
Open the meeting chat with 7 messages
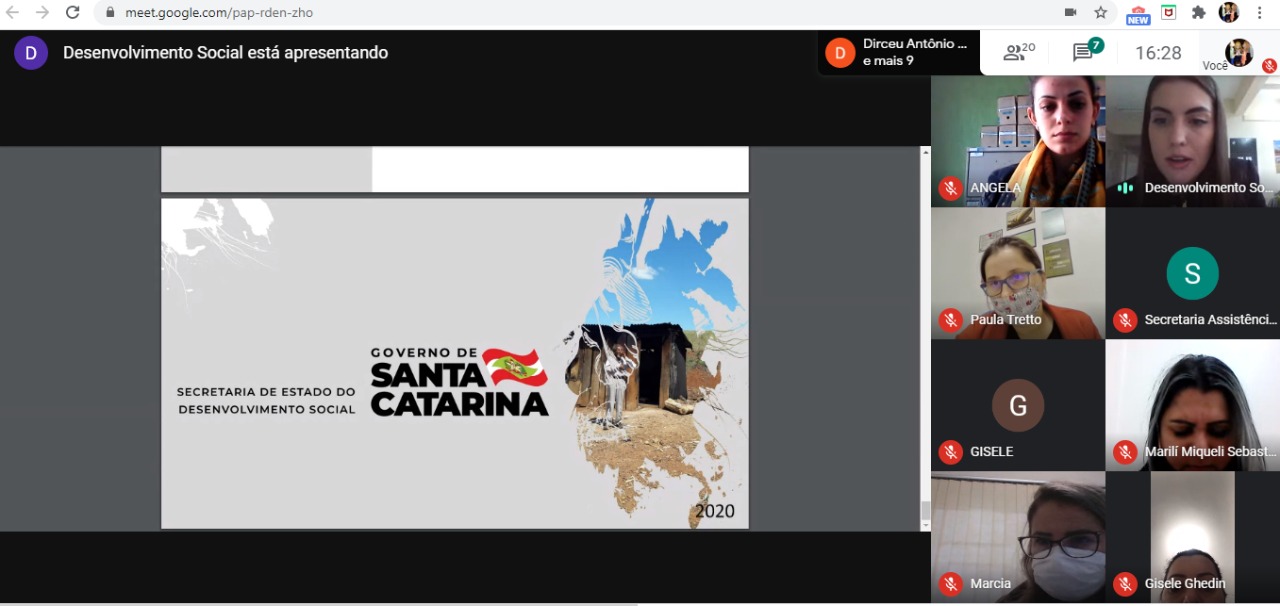tap(1088, 50)
